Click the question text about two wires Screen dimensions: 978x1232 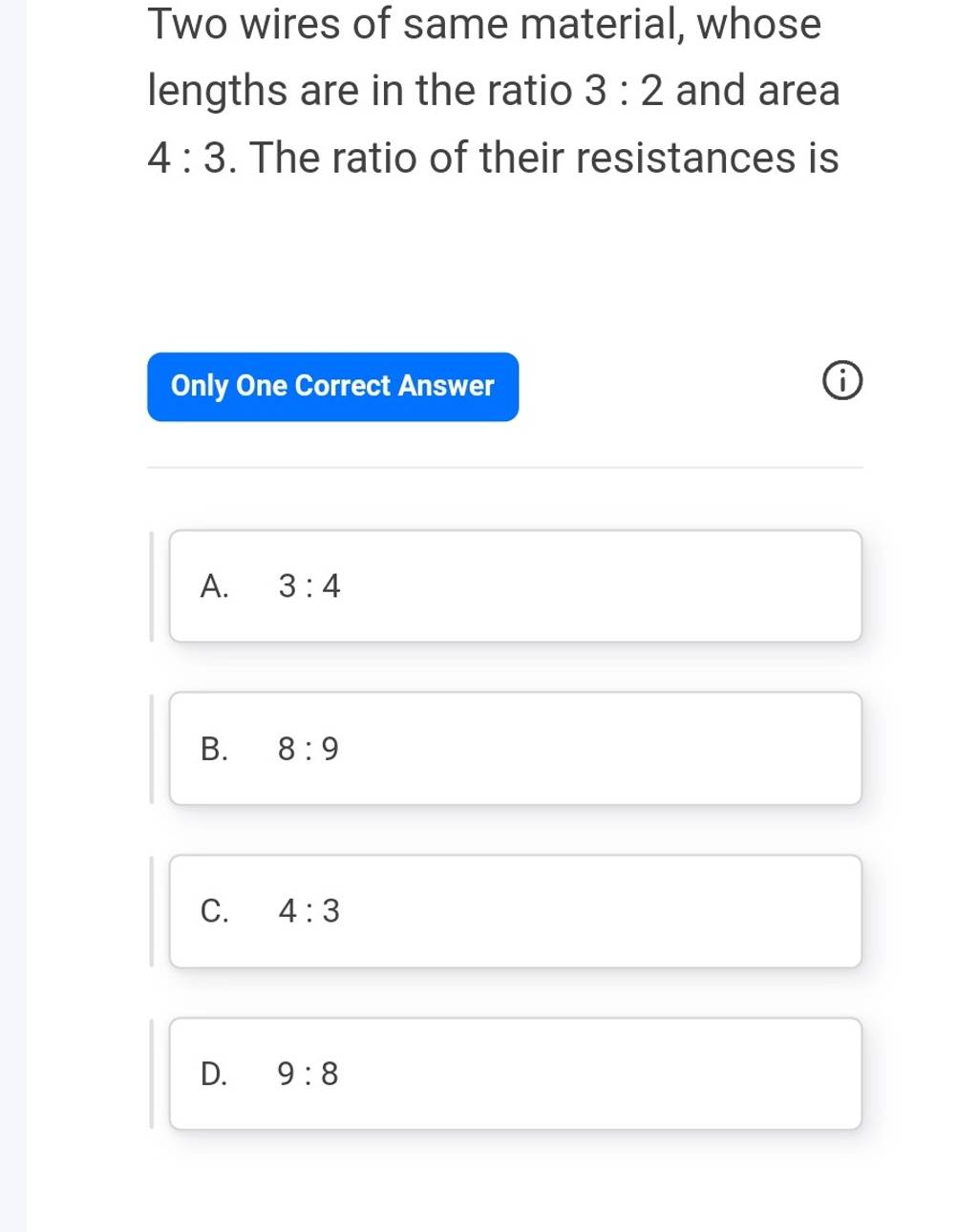493,91
